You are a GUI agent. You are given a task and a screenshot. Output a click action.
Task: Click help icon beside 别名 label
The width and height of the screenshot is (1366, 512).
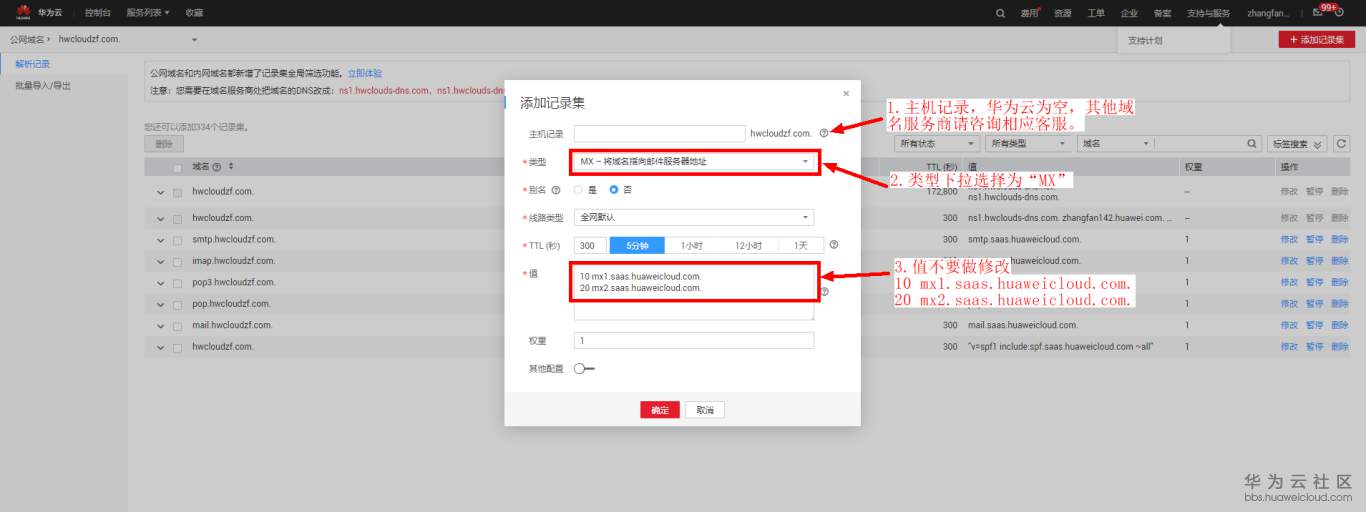coord(556,189)
